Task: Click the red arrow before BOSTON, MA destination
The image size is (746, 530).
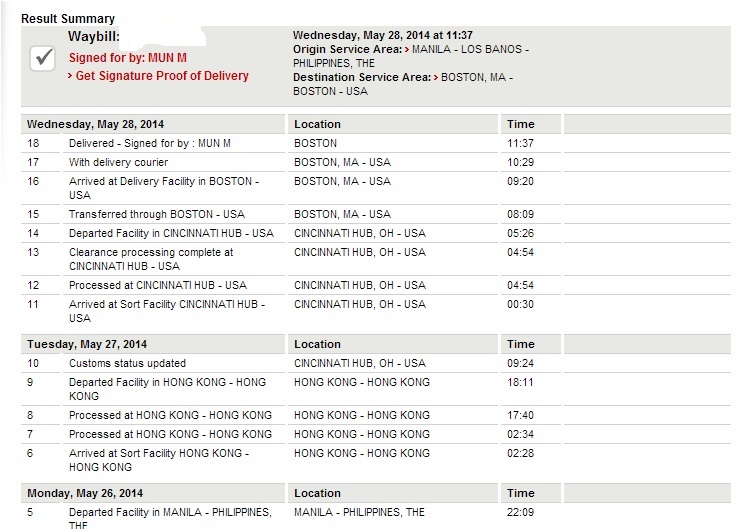Action: (x=436, y=78)
